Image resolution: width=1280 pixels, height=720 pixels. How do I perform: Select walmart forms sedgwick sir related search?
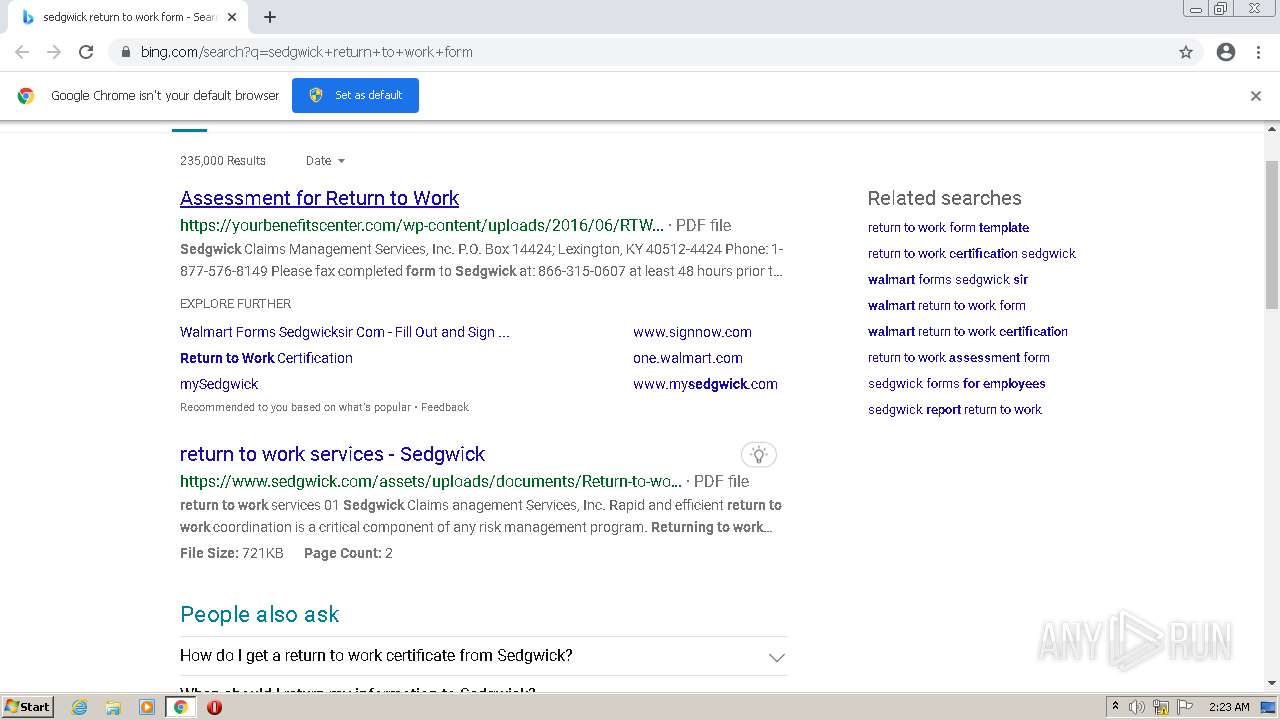click(948, 280)
